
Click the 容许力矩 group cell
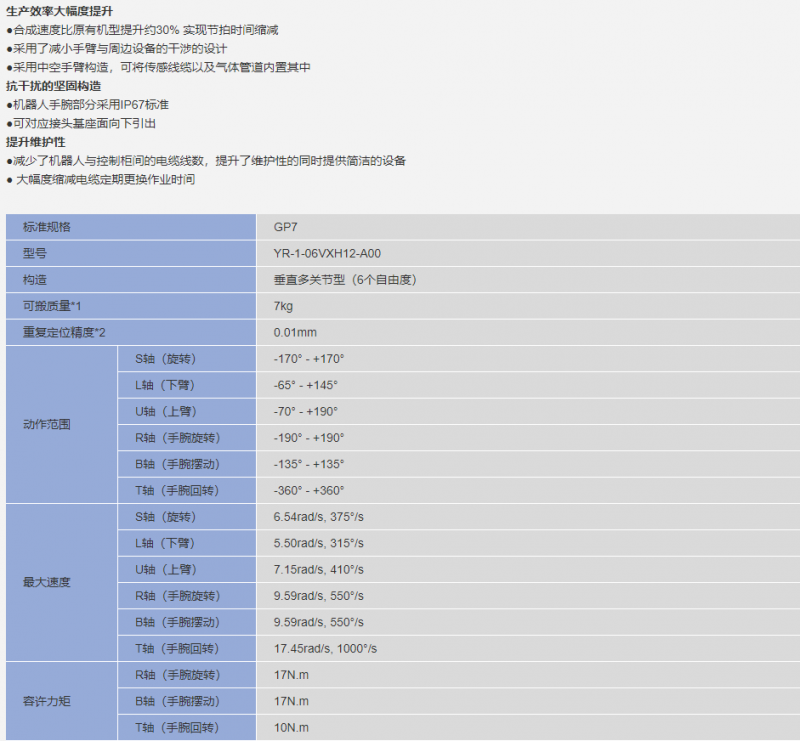[61, 701]
